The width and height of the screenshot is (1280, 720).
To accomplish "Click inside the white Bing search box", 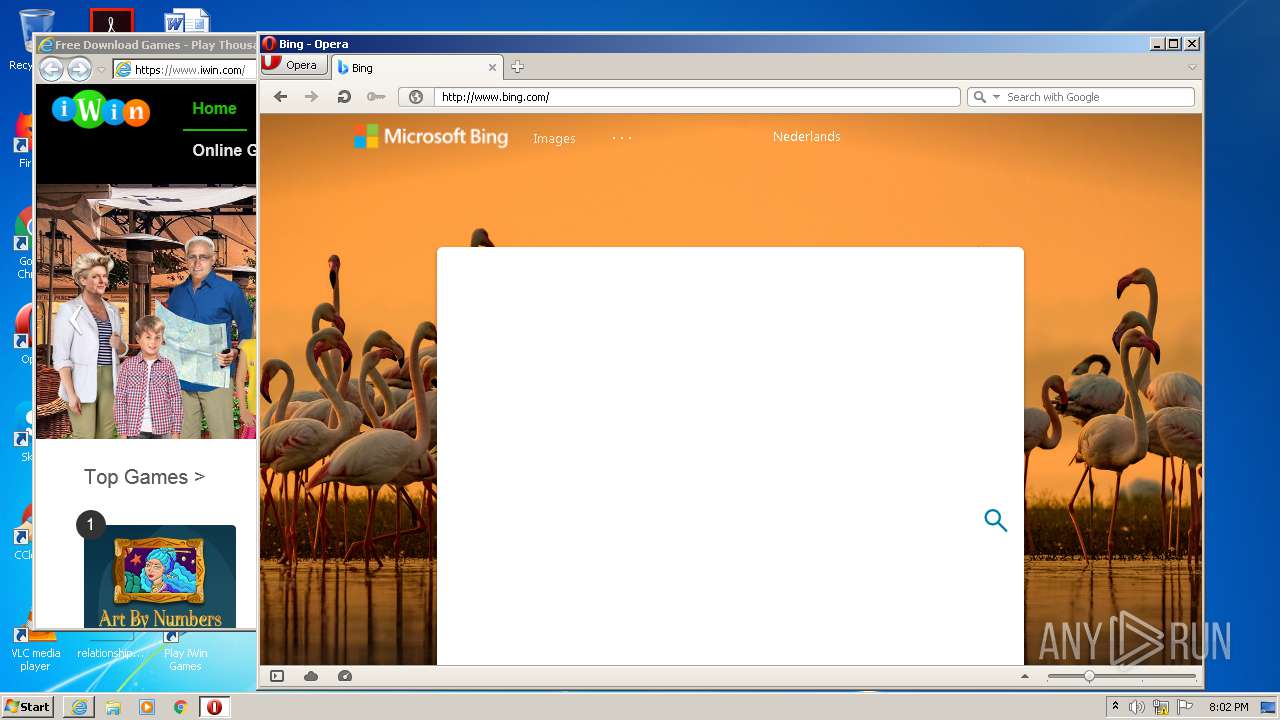I will pos(730,455).
